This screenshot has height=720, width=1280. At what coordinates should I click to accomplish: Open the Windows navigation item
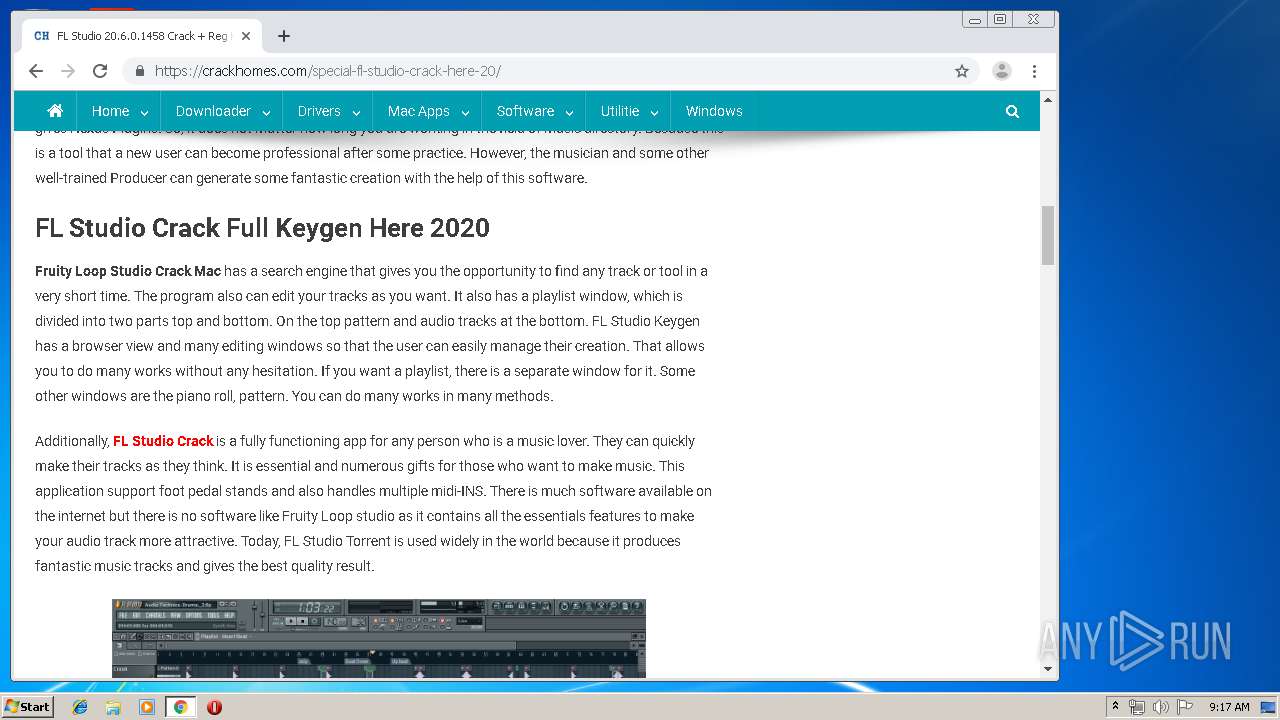(714, 111)
